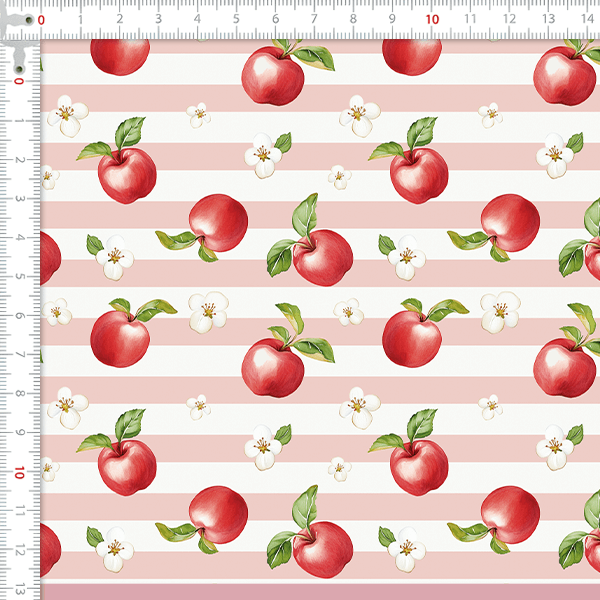Select the number 5 on the left ruler

19,276
